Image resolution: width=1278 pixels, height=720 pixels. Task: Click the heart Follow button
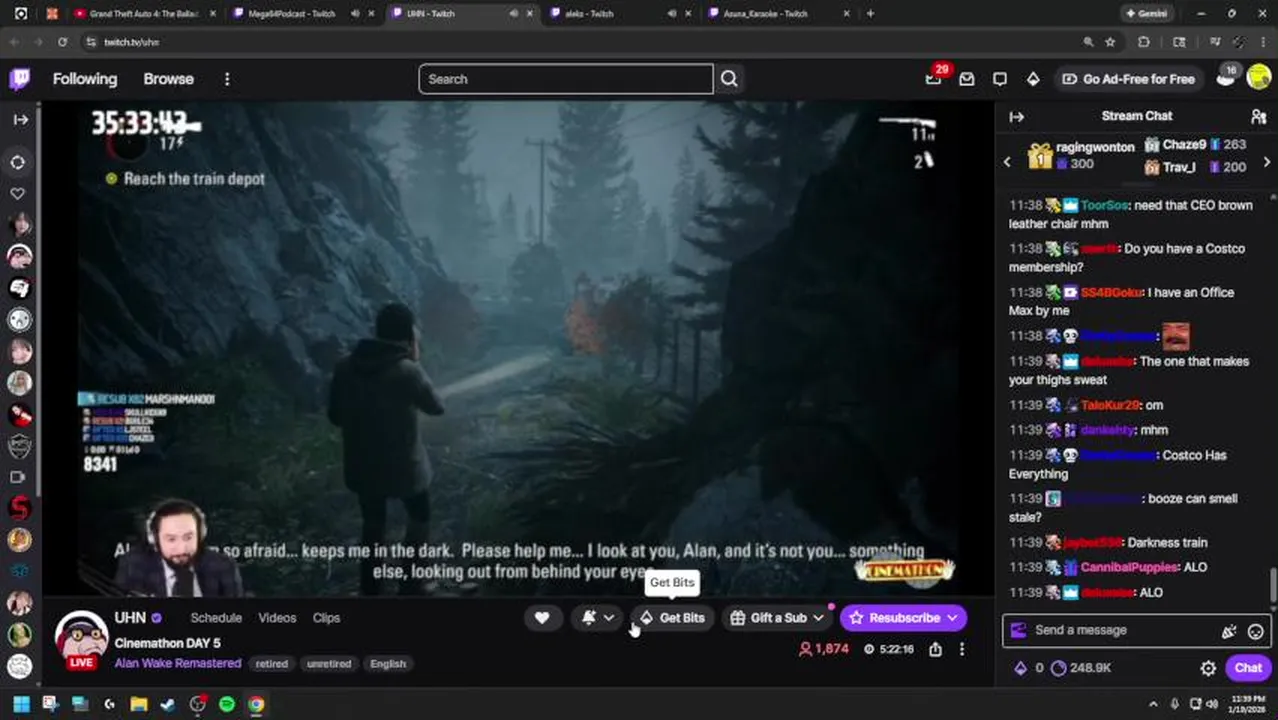click(x=542, y=618)
